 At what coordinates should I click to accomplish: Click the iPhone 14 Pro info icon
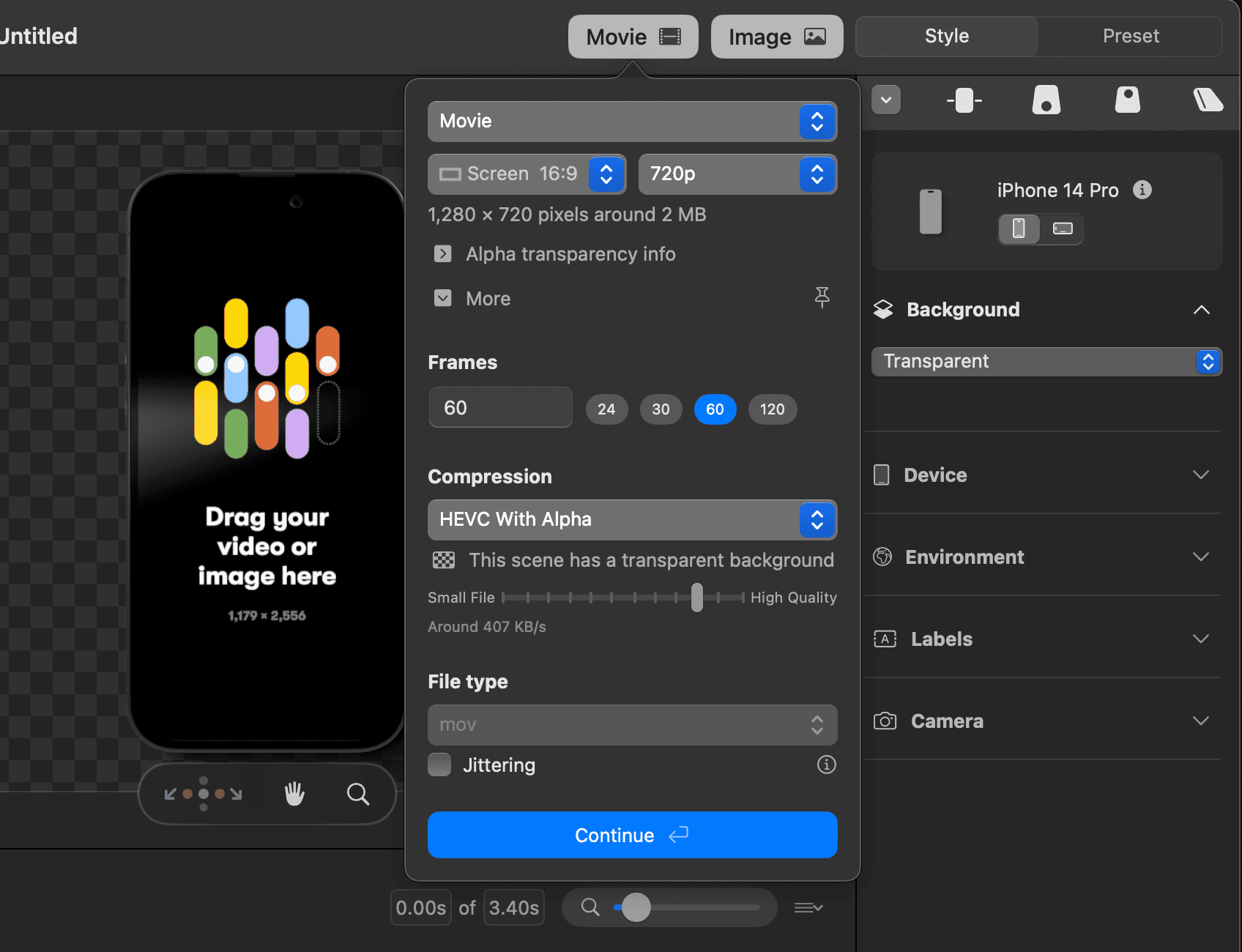pyautogui.click(x=1142, y=190)
